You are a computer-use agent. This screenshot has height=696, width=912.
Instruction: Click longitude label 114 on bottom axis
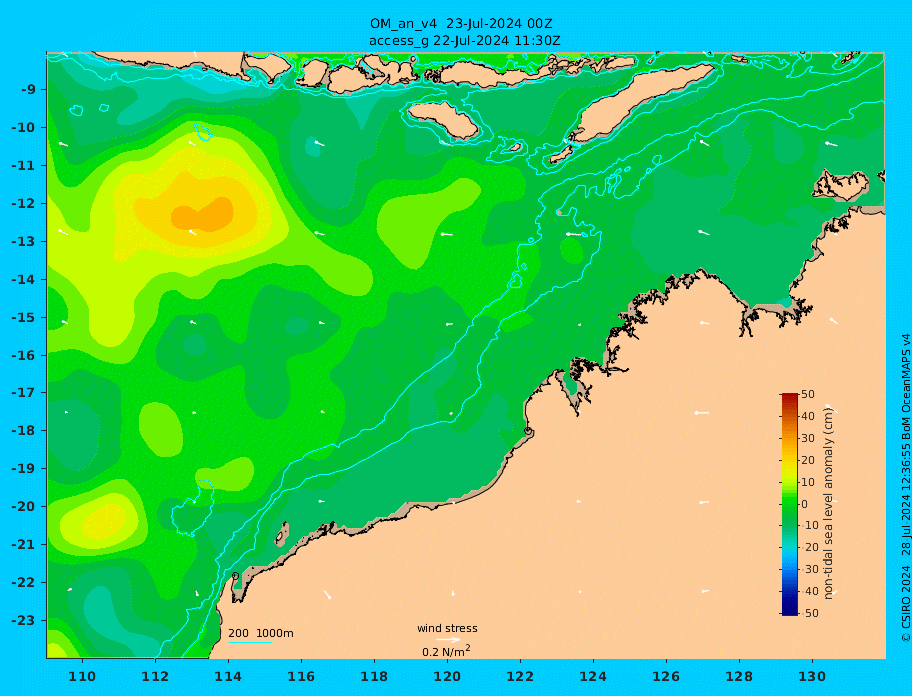[x=228, y=676]
